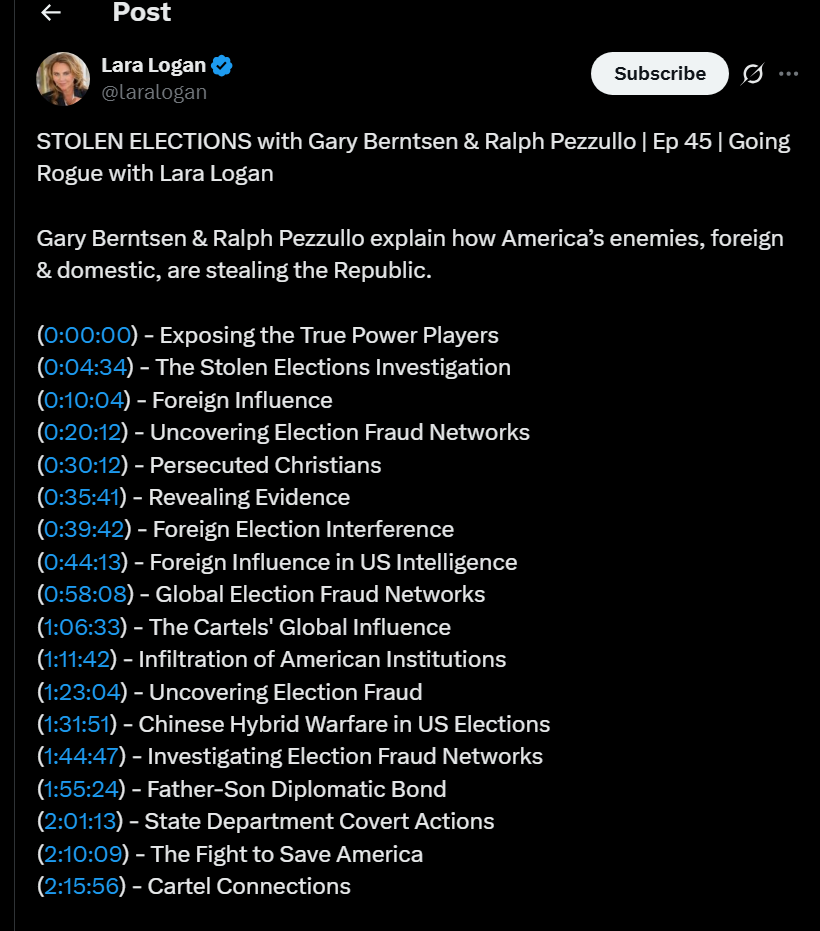Image resolution: width=820 pixels, height=931 pixels.
Task: Click the 1:31:51 Chinese Hybrid Warfare timestamp
Action: (78, 724)
